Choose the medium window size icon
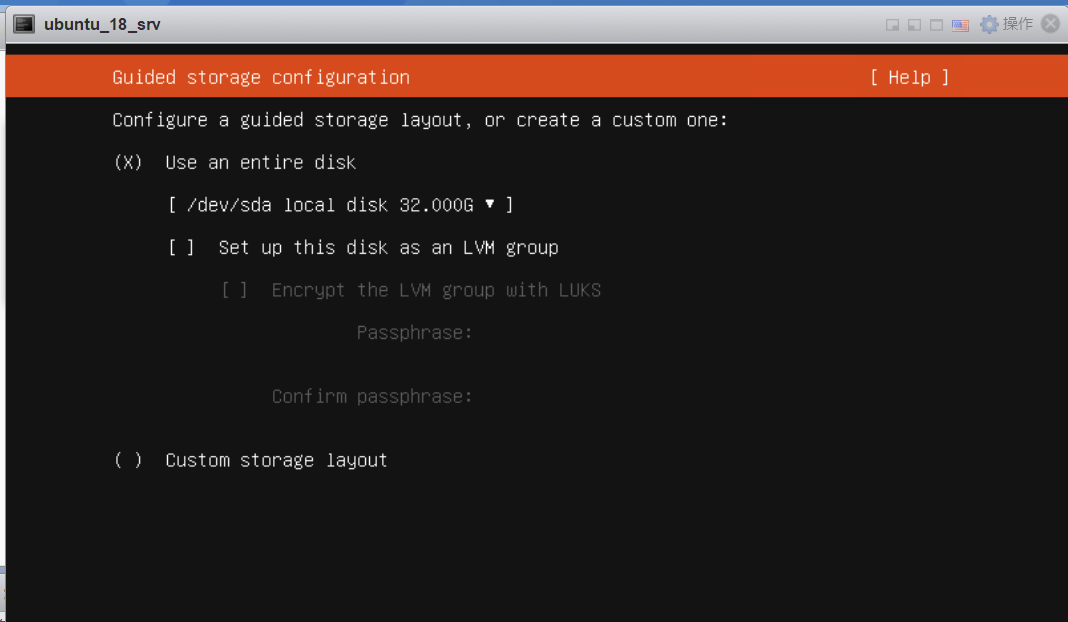The height and width of the screenshot is (622, 1068). [x=914, y=25]
